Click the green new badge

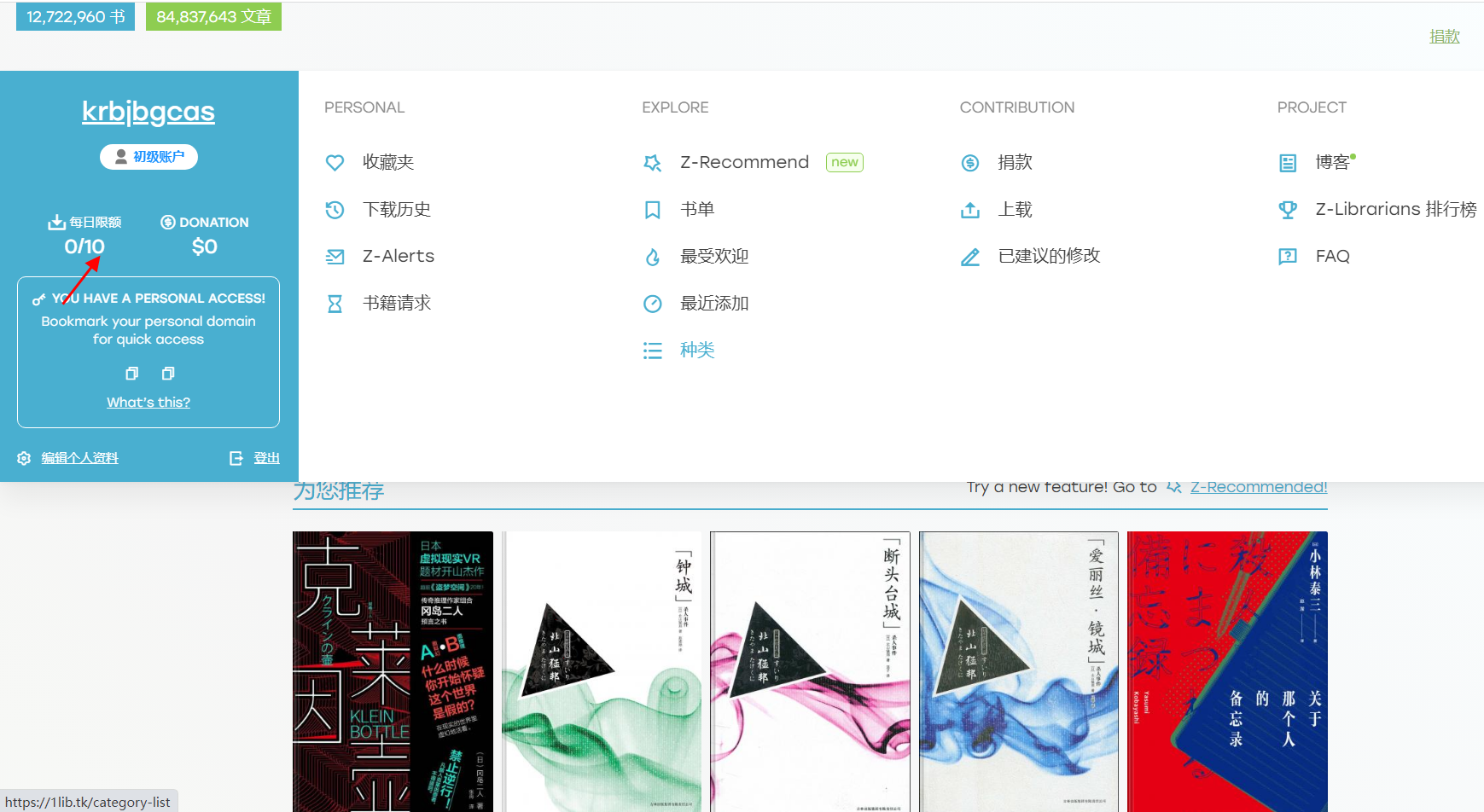845,162
